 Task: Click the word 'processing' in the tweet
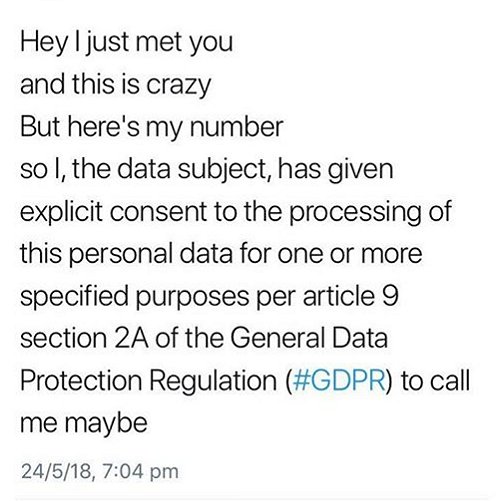(x=355, y=213)
